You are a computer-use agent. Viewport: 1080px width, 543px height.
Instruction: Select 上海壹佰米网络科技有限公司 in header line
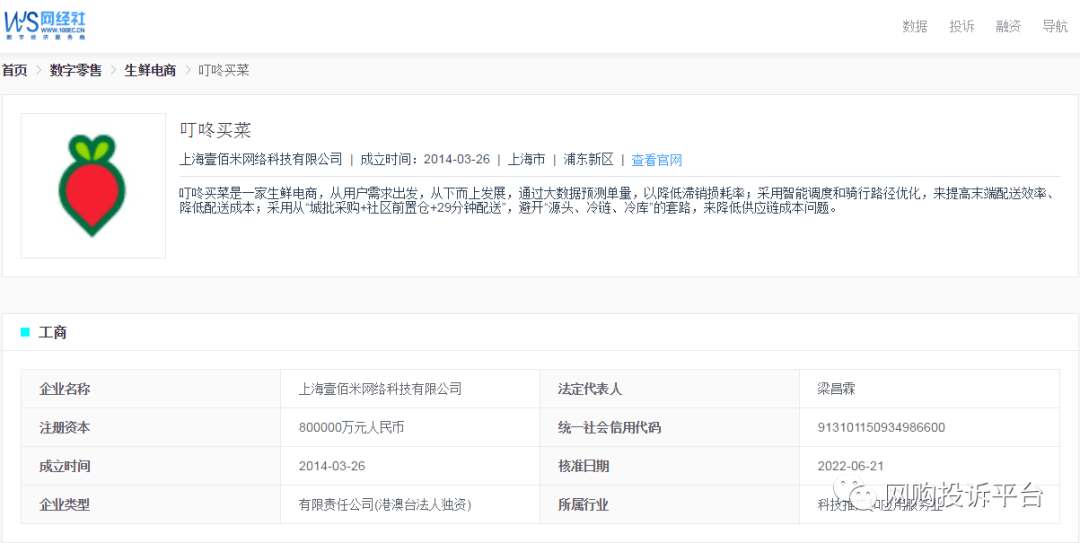(260, 159)
